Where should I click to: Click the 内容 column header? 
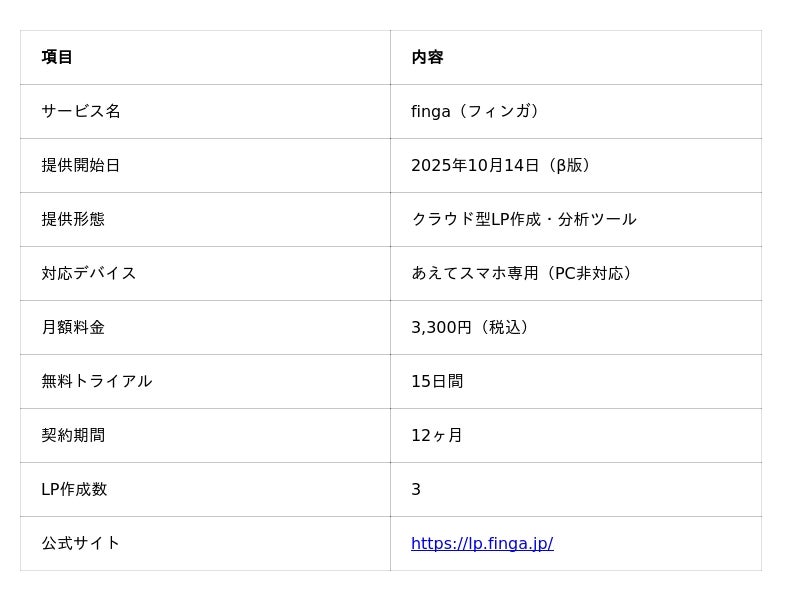click(427, 57)
